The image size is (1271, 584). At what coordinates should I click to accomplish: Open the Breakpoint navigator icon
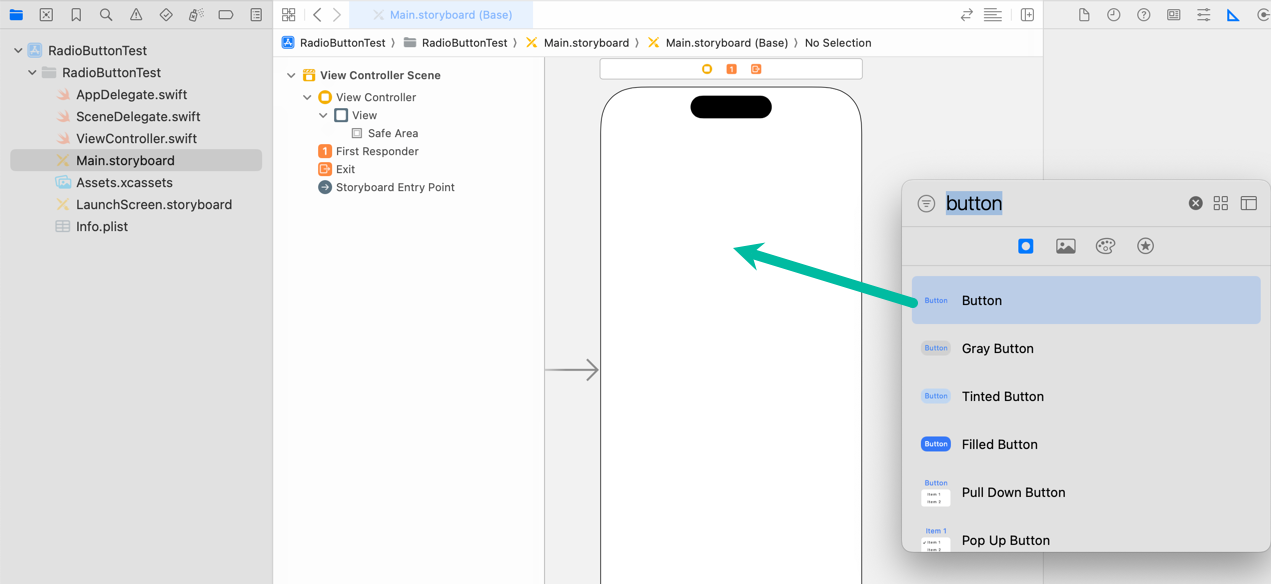[x=226, y=15]
